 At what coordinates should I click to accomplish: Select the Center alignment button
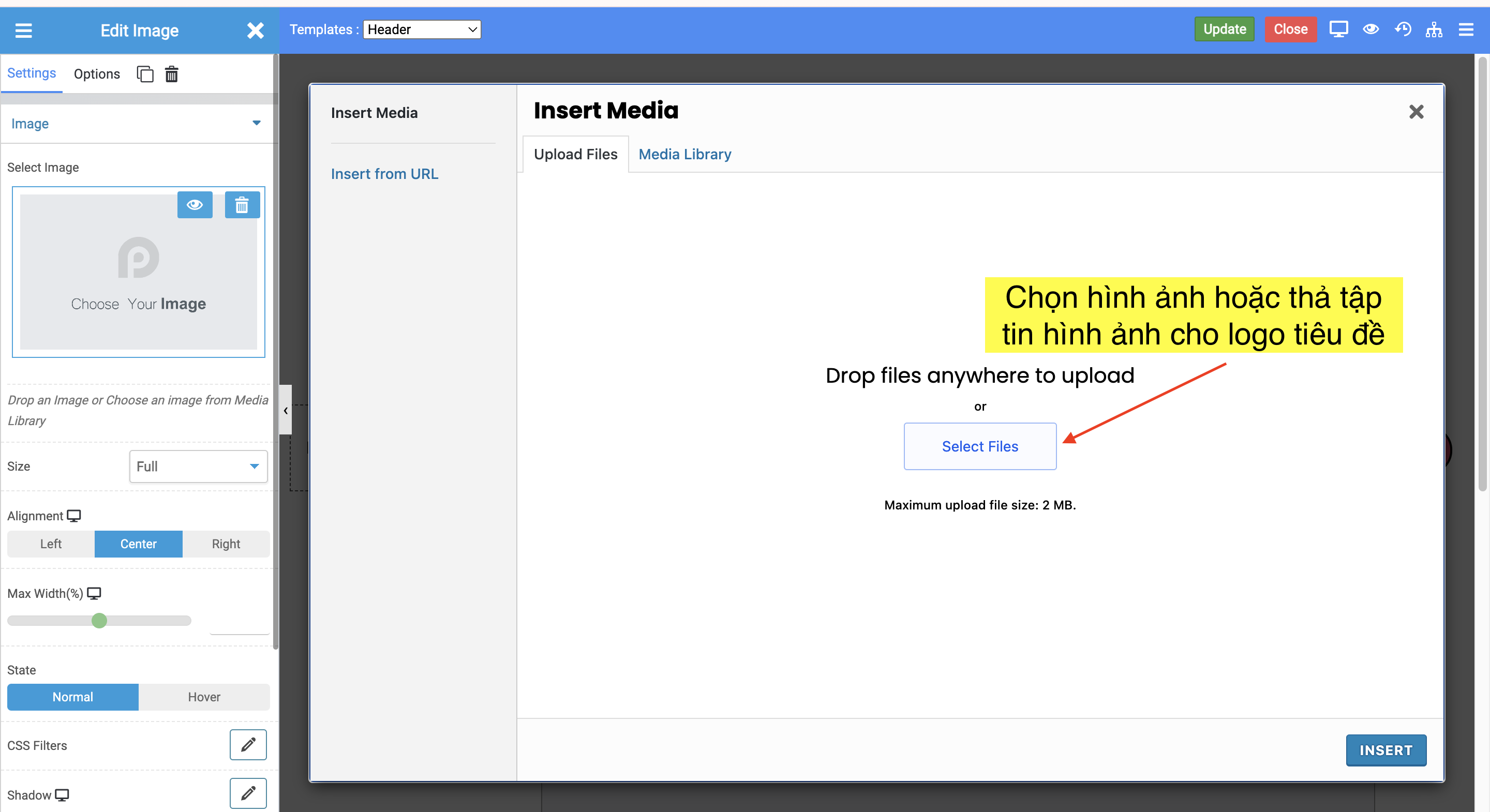[138, 544]
